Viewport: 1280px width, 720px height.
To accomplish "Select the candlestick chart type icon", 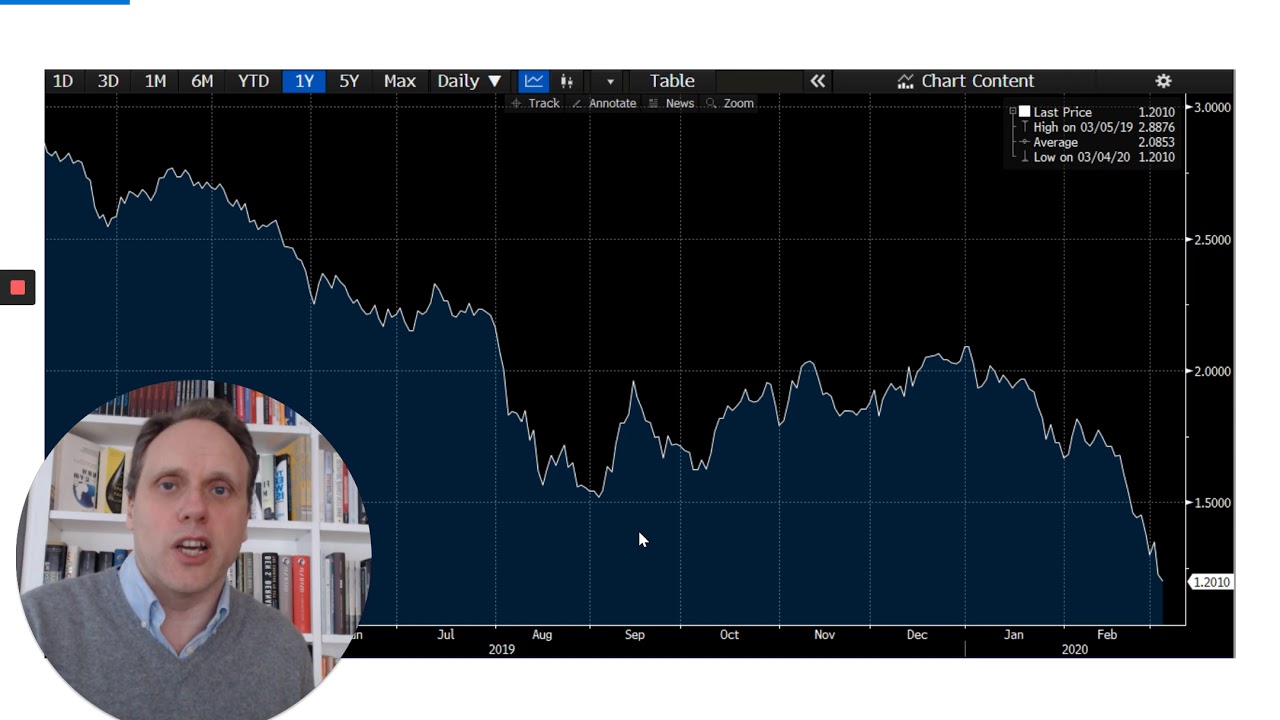I will (567, 81).
